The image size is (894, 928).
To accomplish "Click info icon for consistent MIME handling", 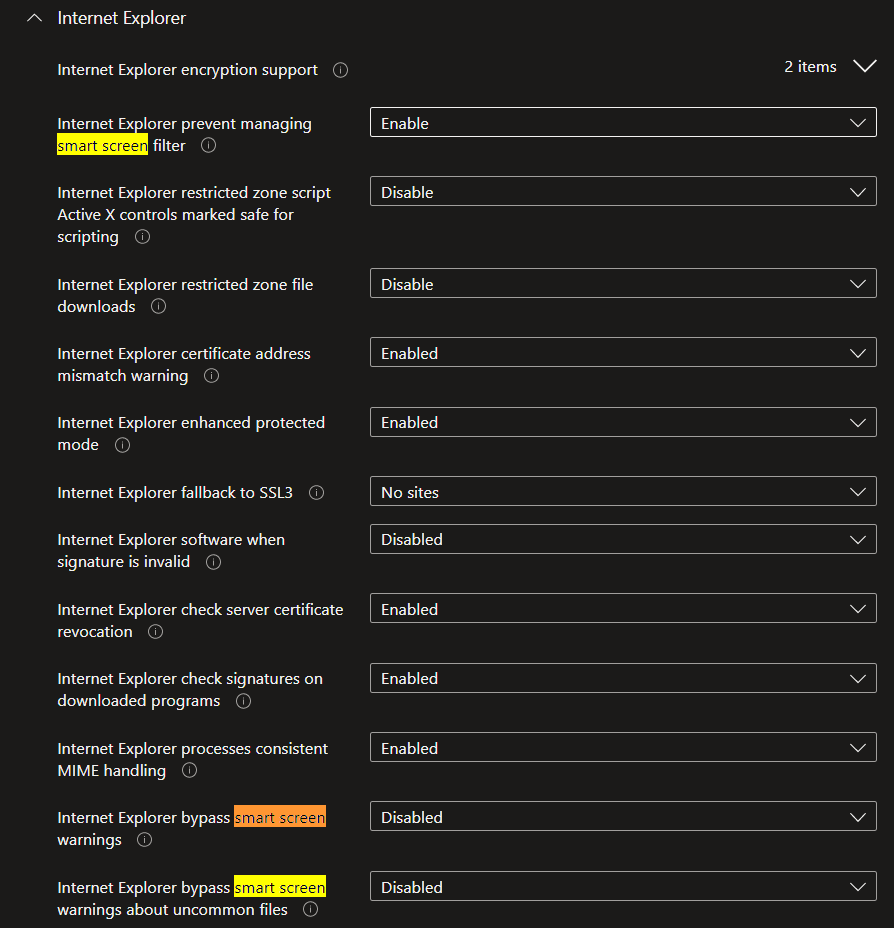I will pos(189,771).
